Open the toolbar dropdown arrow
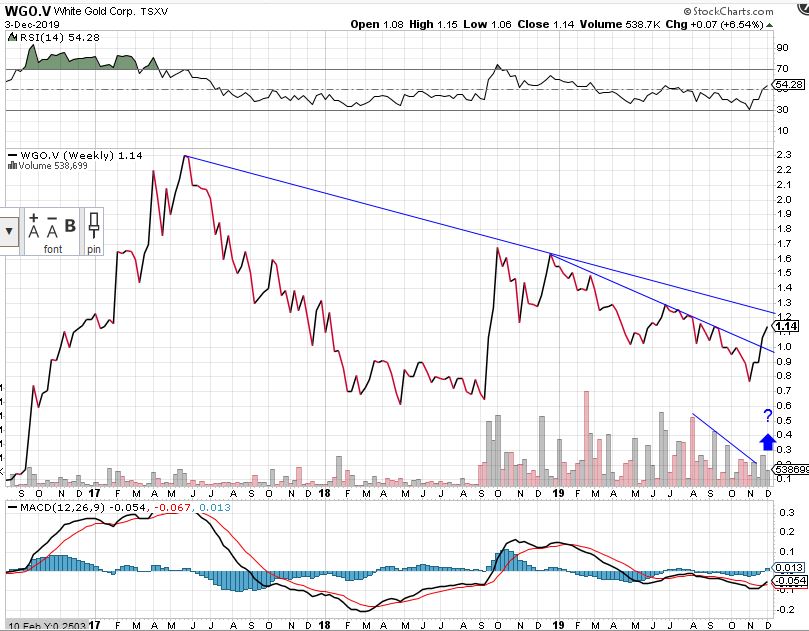This screenshot has height=631, width=809. 9,231
